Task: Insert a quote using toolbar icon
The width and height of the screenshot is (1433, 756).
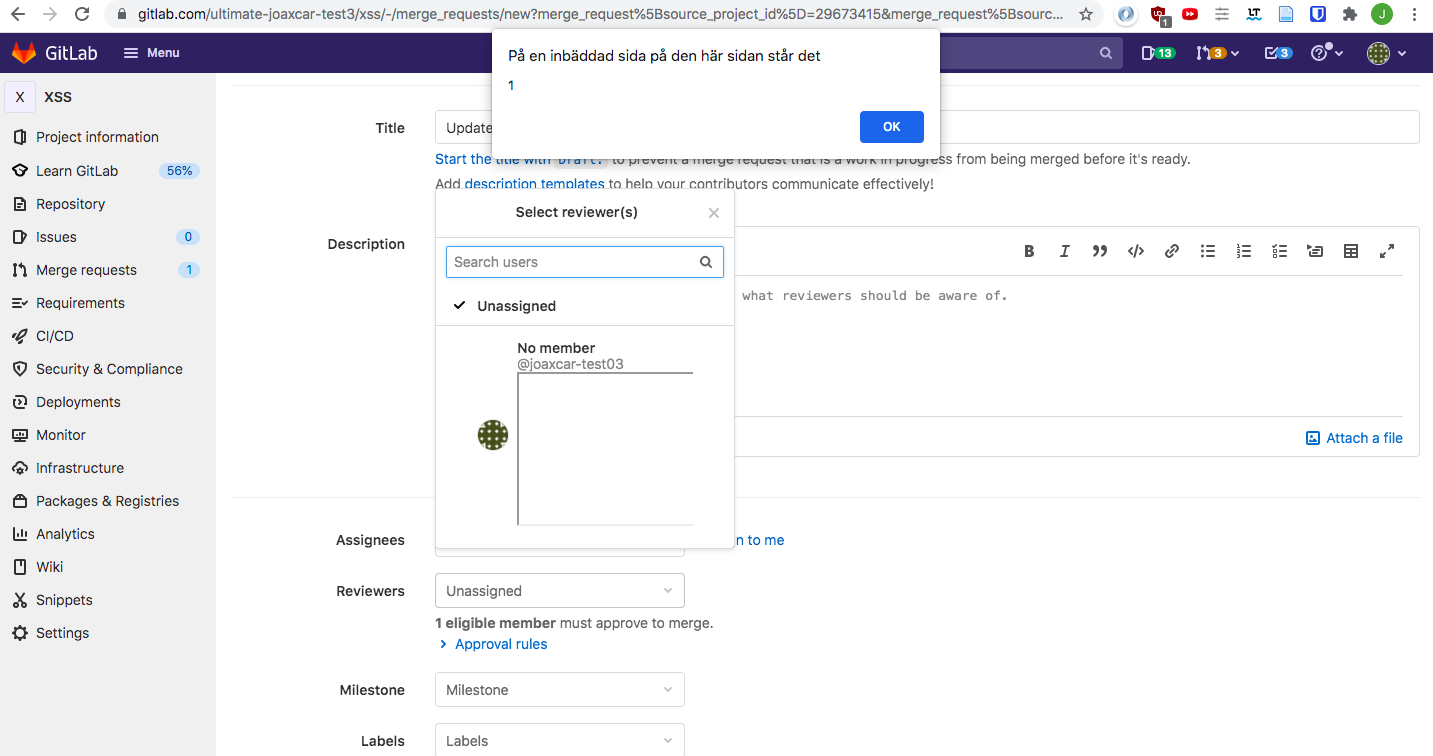Action: [1100, 251]
